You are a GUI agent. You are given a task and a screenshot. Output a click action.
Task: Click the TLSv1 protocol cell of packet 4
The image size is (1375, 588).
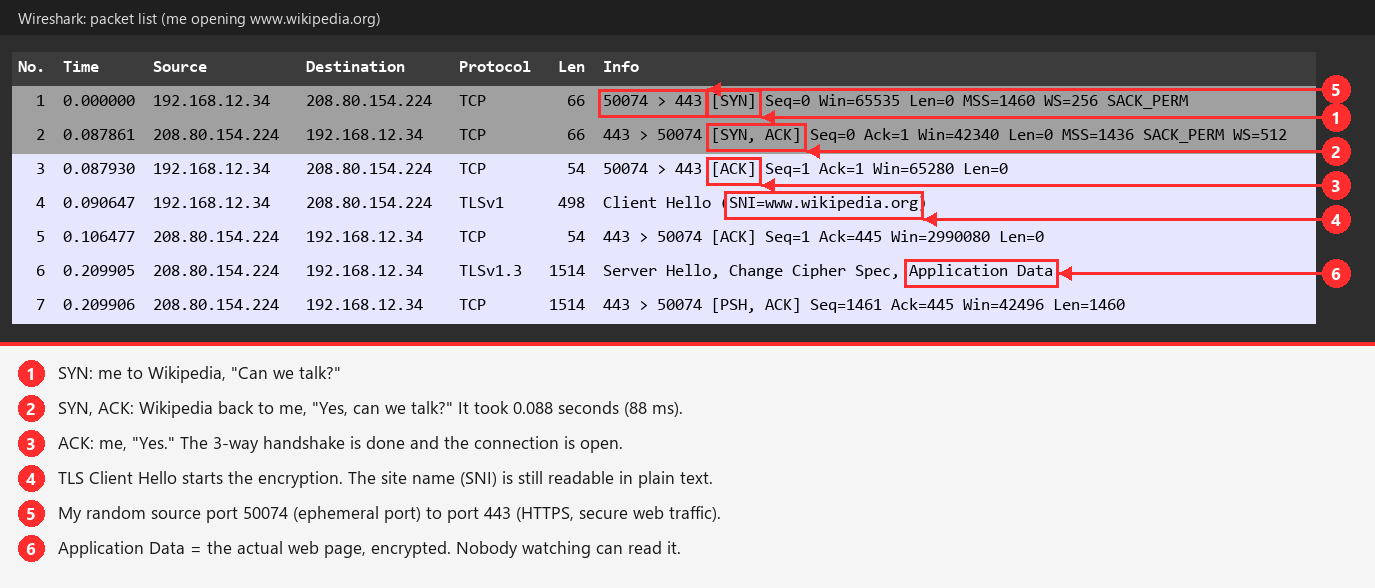[482, 203]
